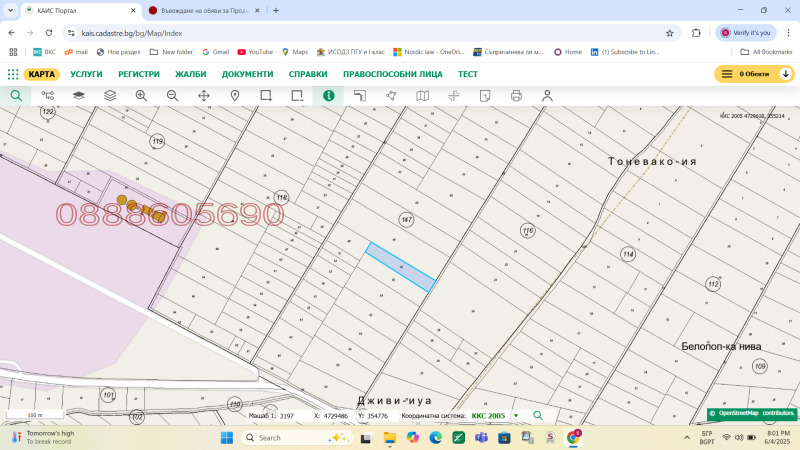Activate rectangle add-selection tool
800x450 pixels.
[266, 96]
